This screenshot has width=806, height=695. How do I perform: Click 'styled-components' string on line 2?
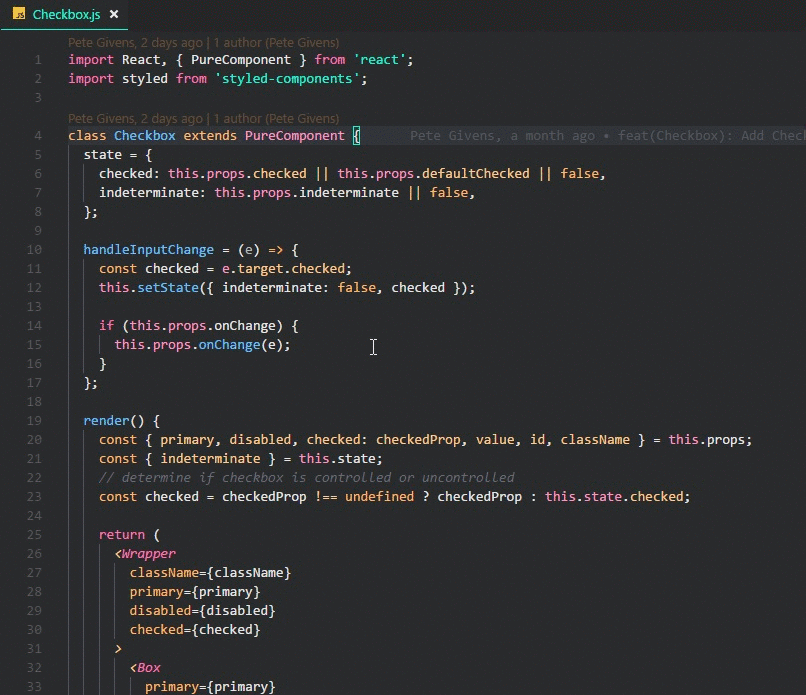click(x=286, y=79)
